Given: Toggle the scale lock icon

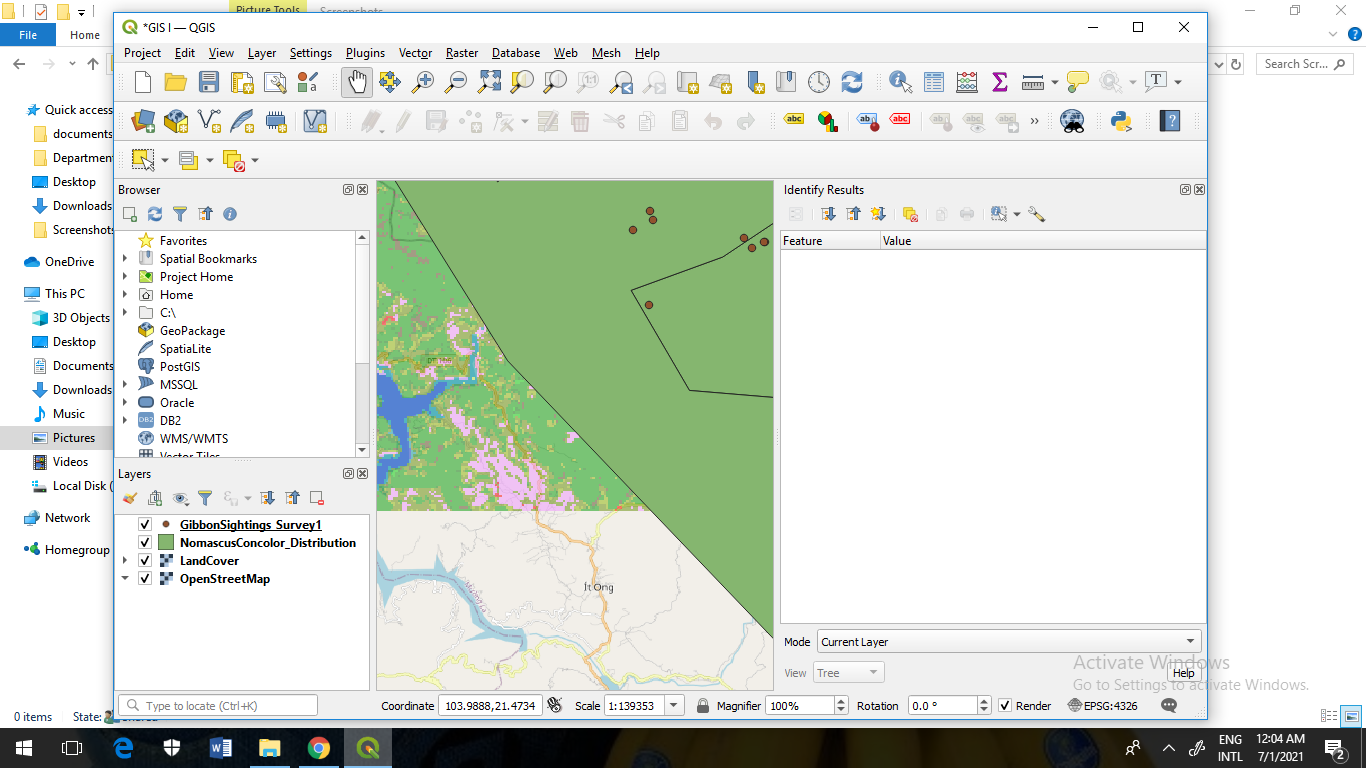Looking at the screenshot, I should pyautogui.click(x=703, y=705).
